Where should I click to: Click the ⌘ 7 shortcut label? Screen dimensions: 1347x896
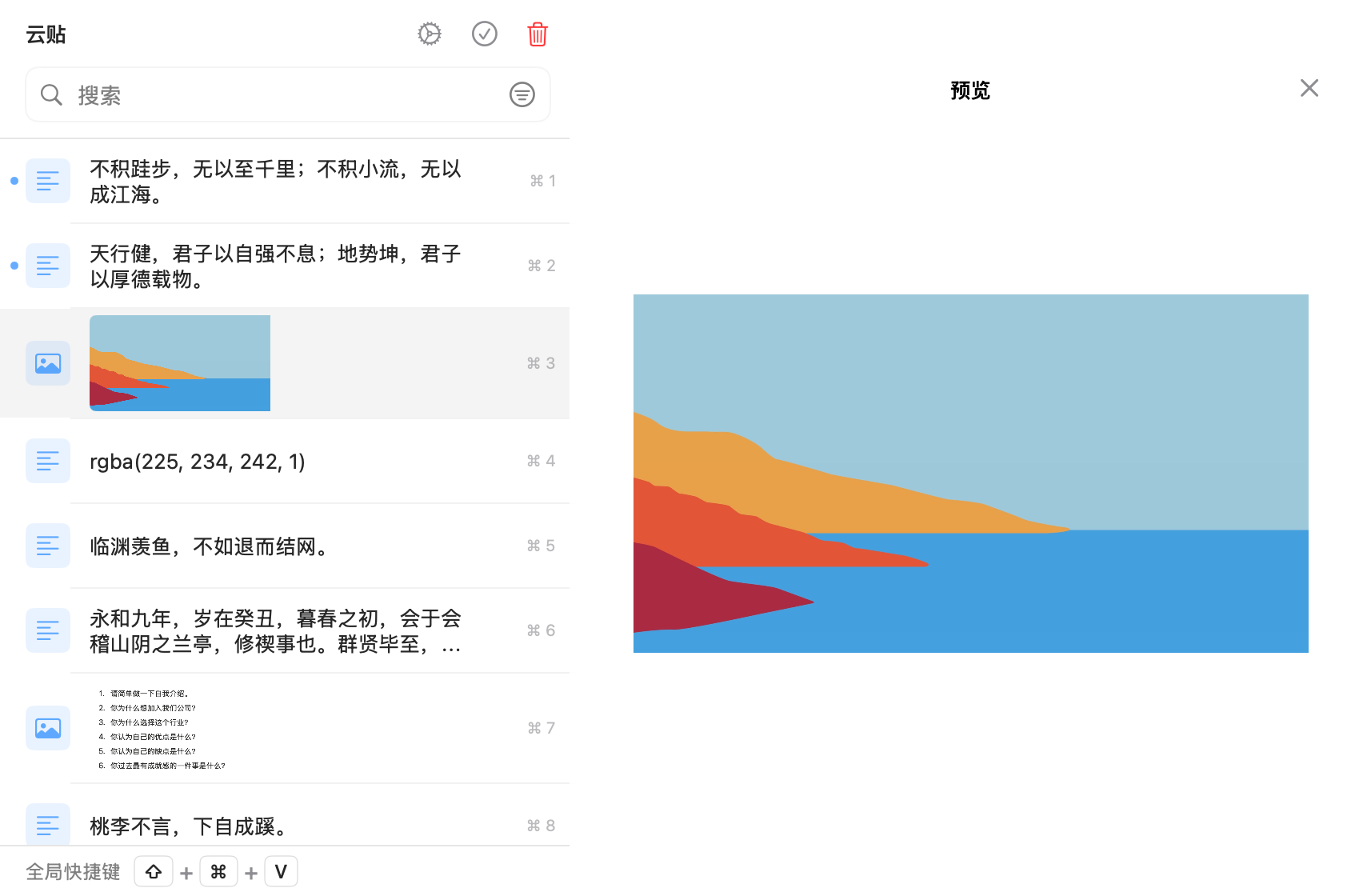pyautogui.click(x=542, y=728)
